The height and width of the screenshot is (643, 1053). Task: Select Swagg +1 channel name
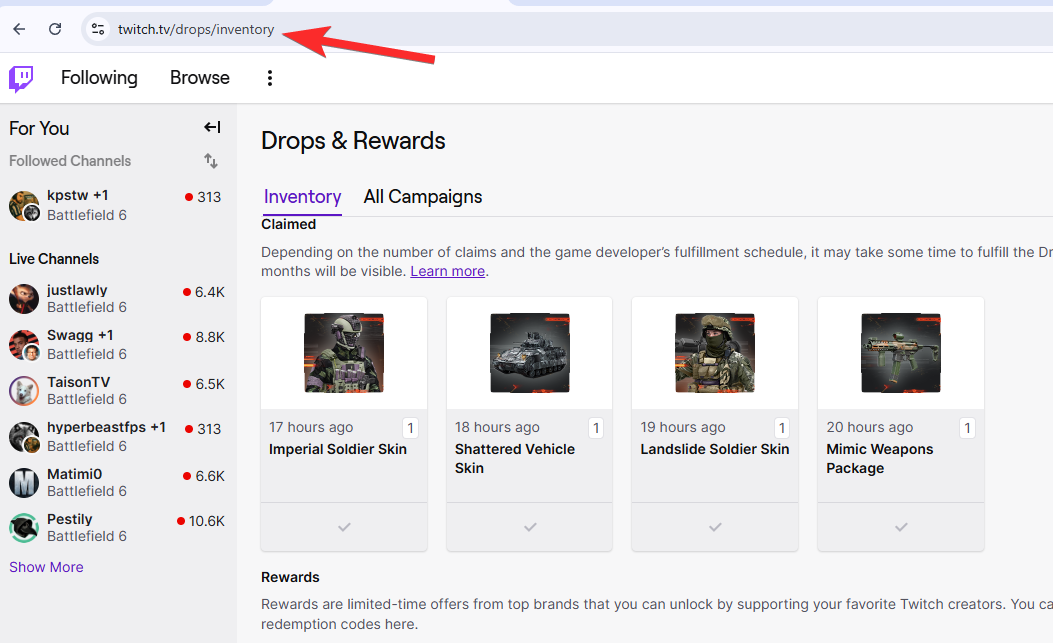tap(80, 335)
